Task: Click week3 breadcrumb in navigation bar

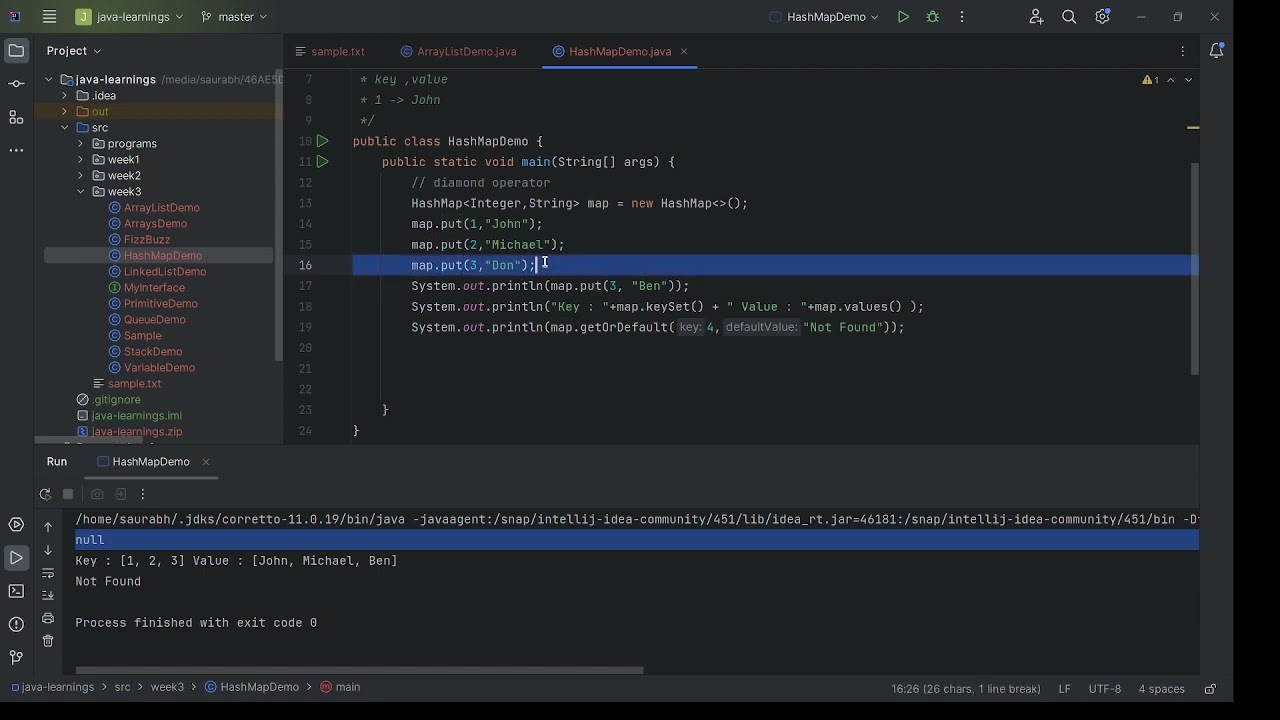Action: coord(167,688)
